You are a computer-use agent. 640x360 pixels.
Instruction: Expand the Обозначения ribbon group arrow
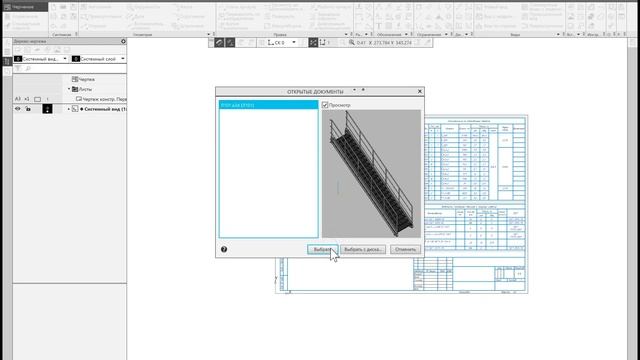click(406, 35)
